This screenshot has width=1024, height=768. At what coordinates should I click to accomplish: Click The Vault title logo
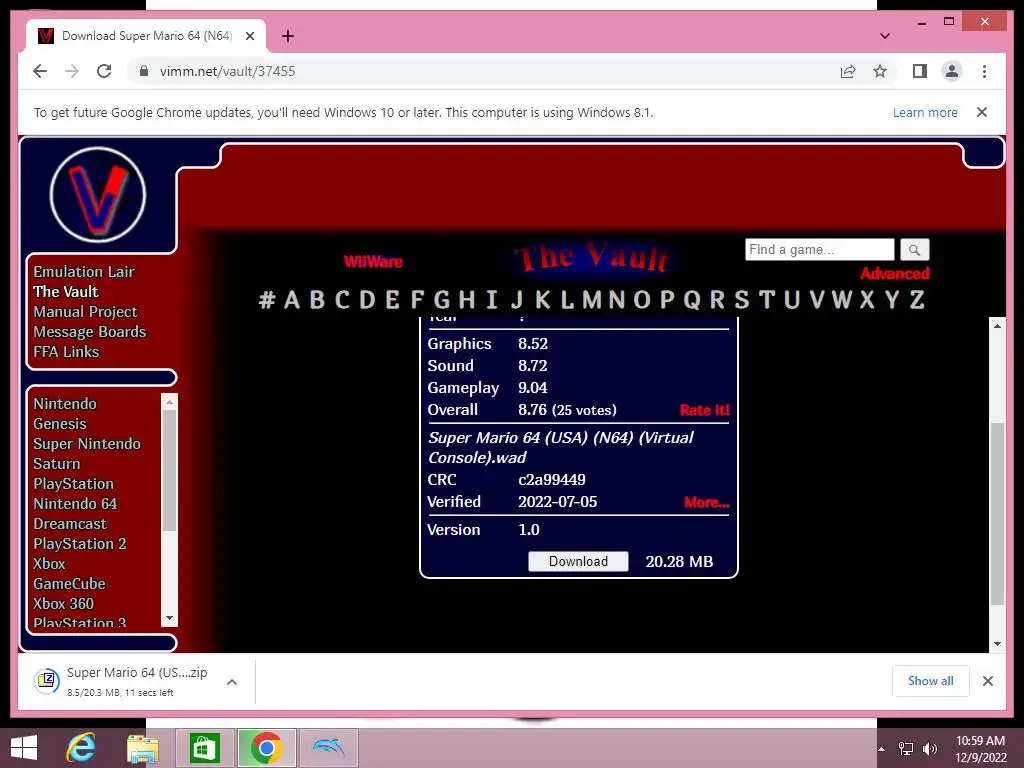point(593,257)
